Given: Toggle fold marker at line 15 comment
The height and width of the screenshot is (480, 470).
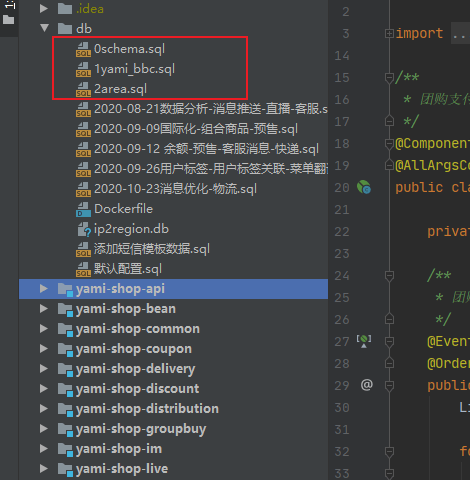Looking at the screenshot, I should coord(389,78).
